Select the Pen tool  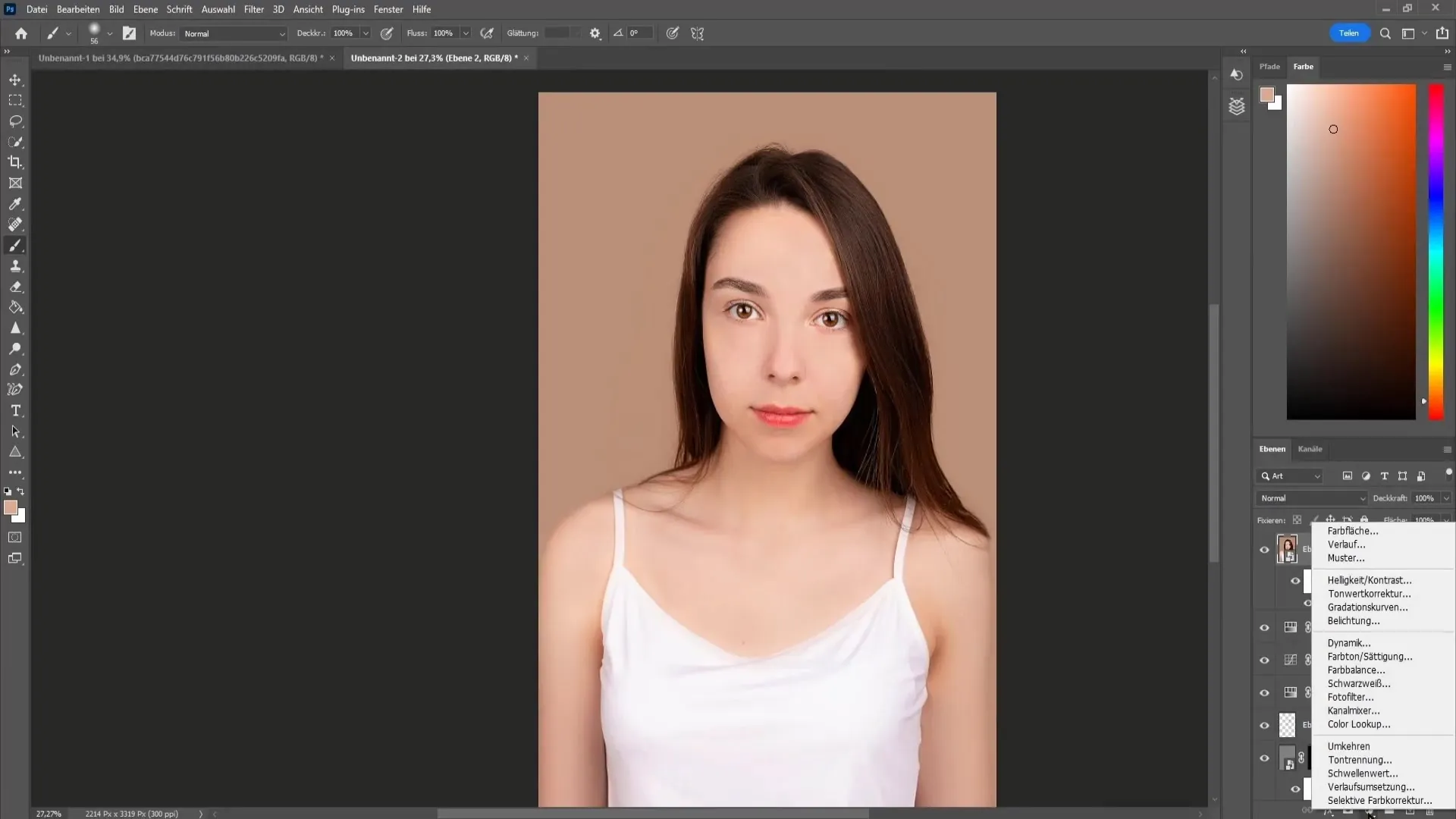tap(15, 369)
